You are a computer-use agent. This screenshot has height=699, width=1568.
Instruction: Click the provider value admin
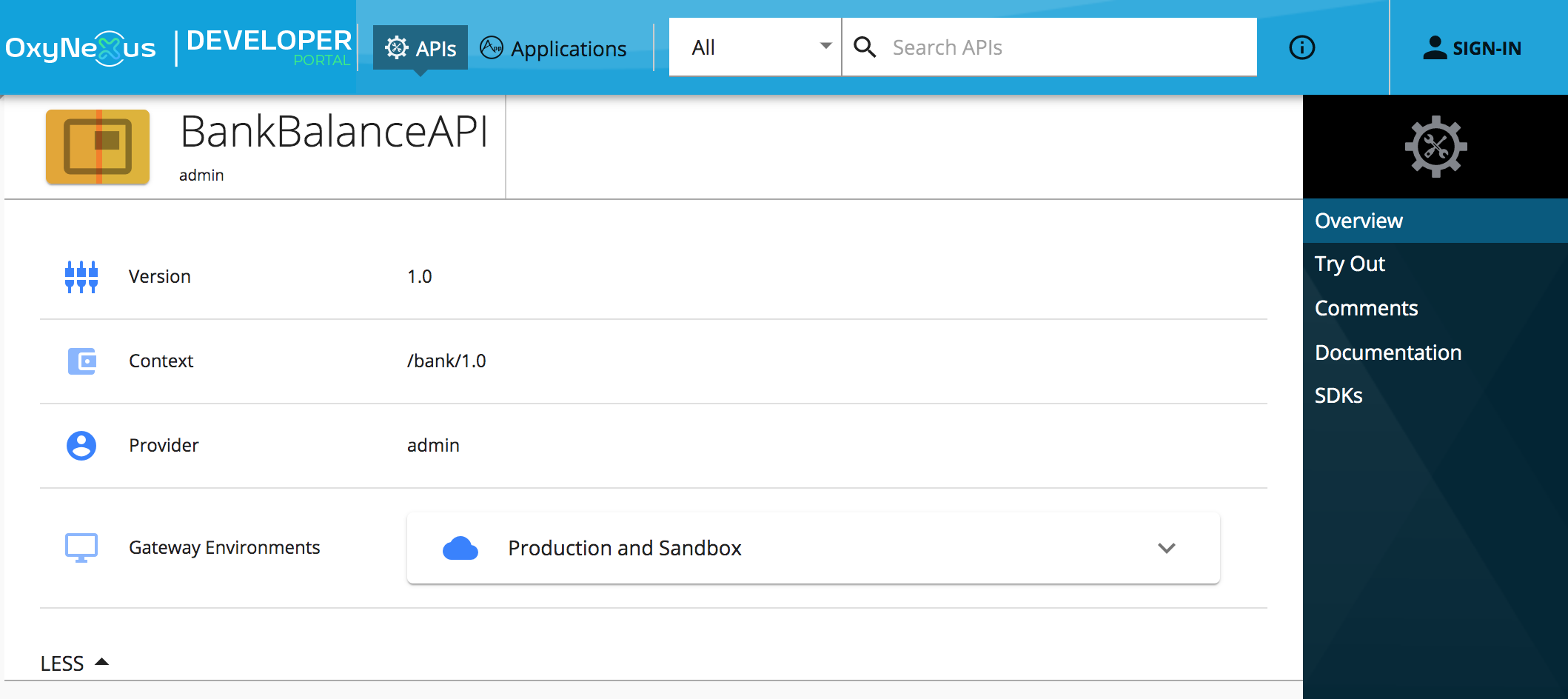pyautogui.click(x=433, y=445)
